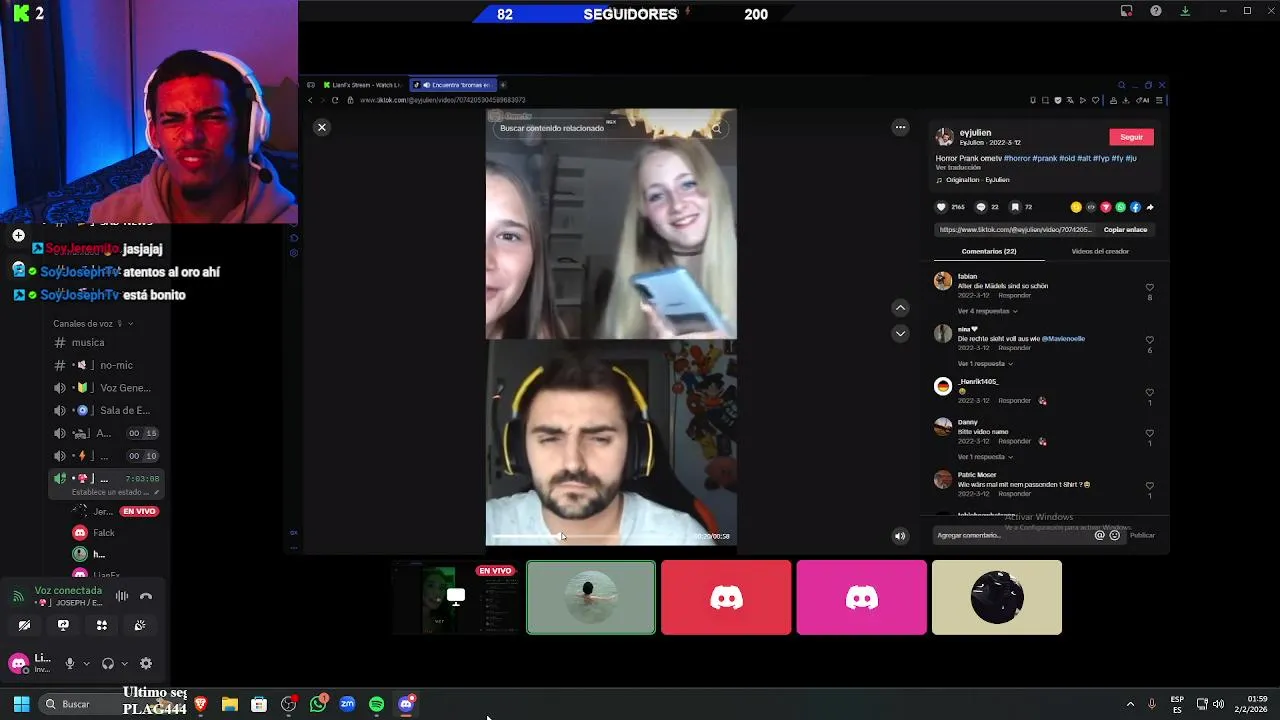This screenshot has width=1280, height=720.
Task: Open the Brave browser taskbar icon
Action: tap(201, 704)
